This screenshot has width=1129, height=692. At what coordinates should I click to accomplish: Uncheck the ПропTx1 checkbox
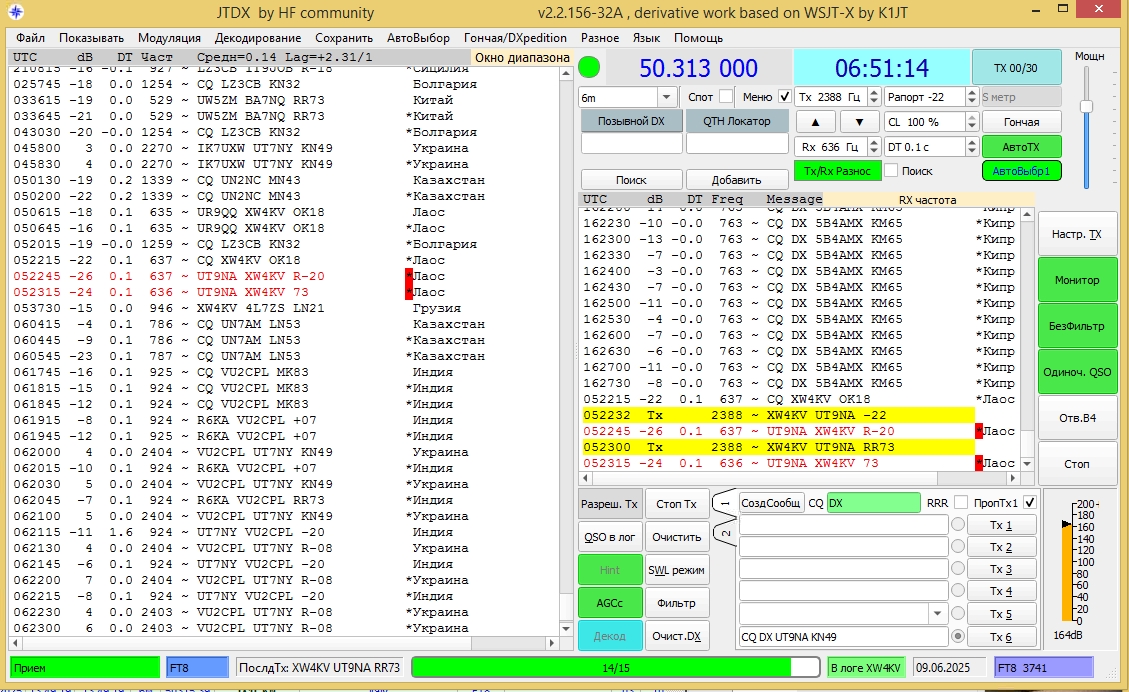(1030, 503)
